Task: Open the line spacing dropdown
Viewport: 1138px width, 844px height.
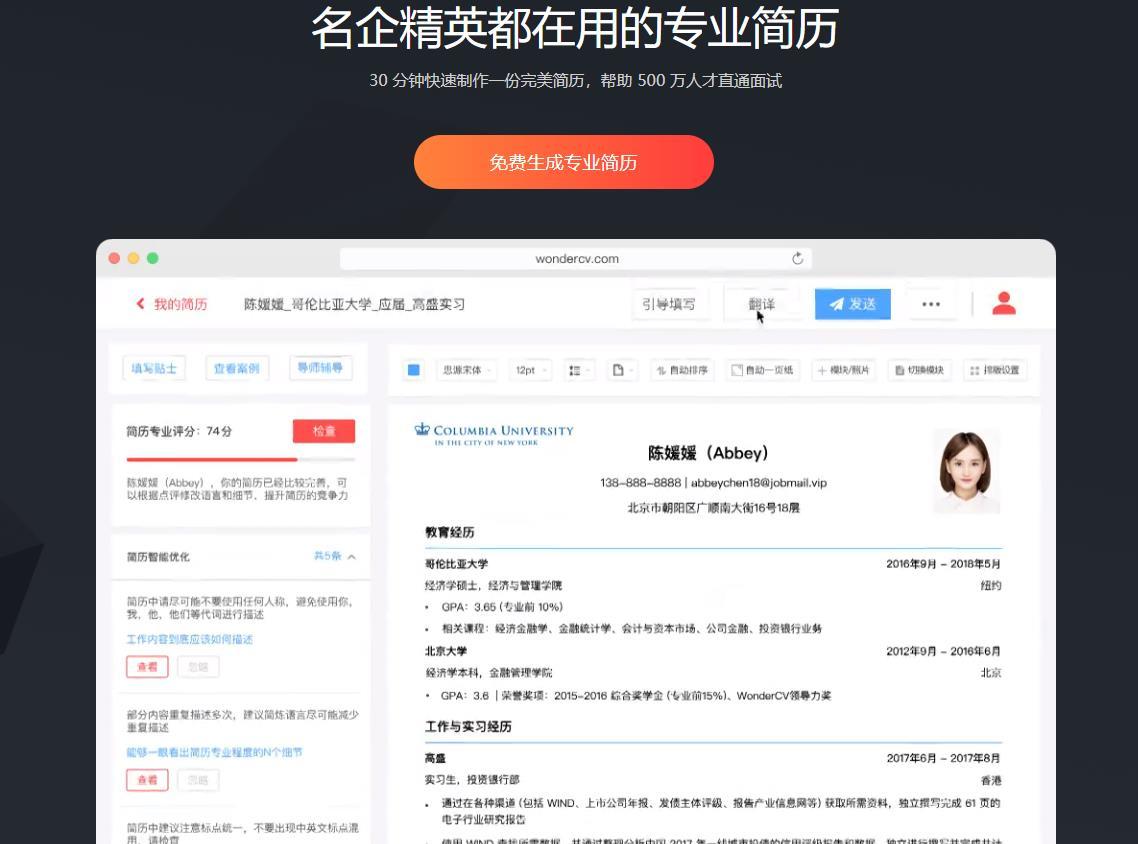Action: click(578, 370)
